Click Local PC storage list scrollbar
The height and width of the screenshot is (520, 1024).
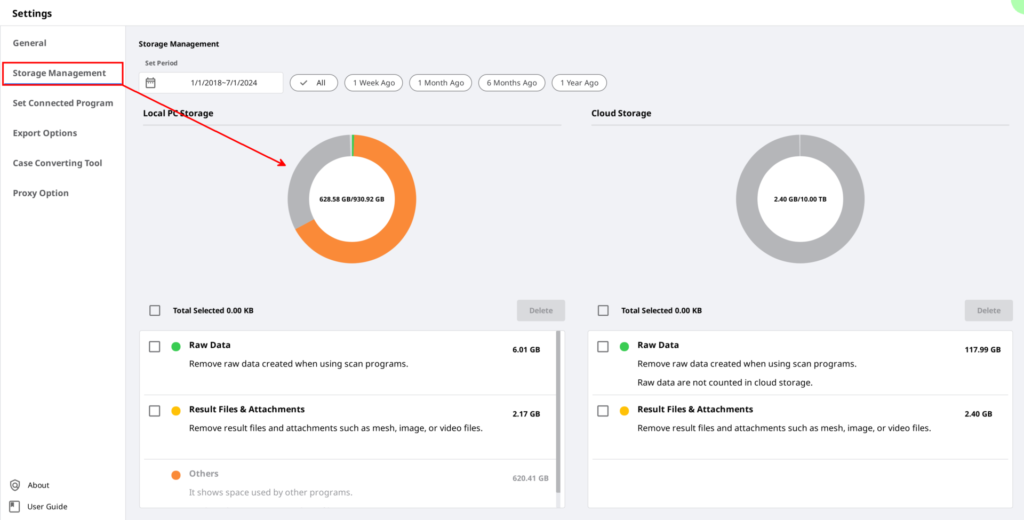pyautogui.click(x=558, y=412)
